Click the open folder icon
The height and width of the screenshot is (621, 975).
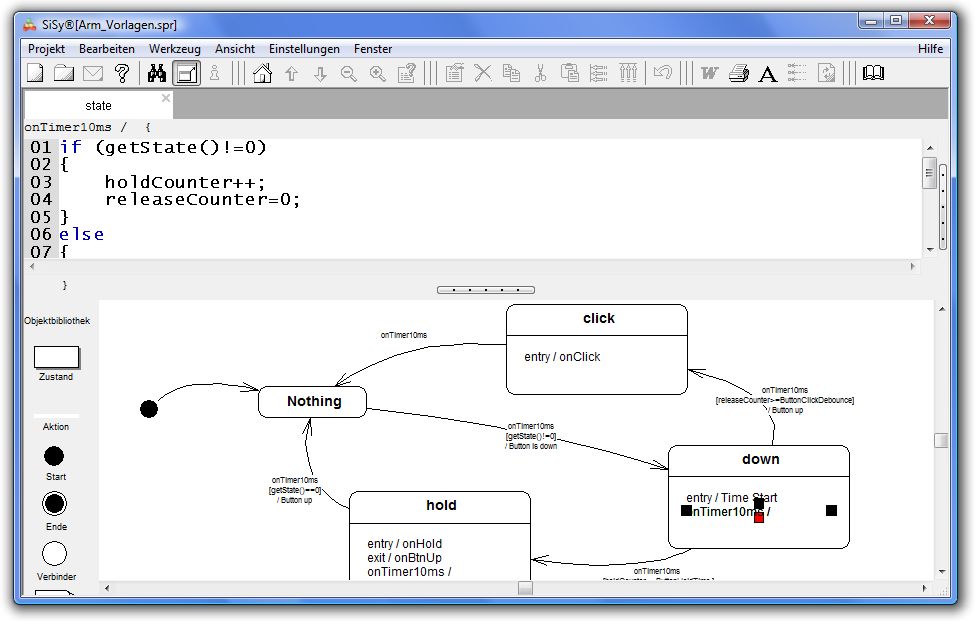(x=63, y=73)
